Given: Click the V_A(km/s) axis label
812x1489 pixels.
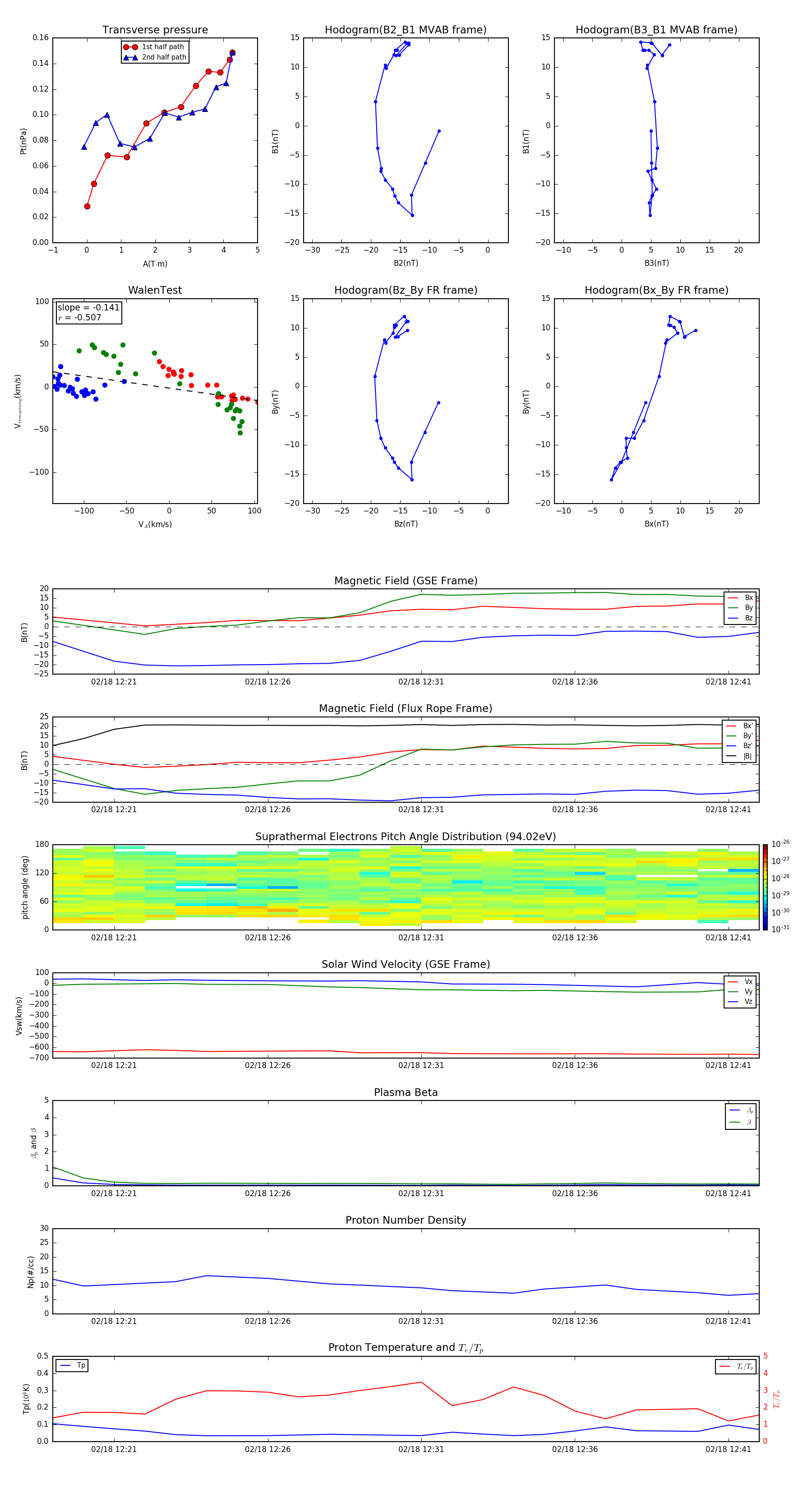Looking at the screenshot, I should tap(155, 524).
